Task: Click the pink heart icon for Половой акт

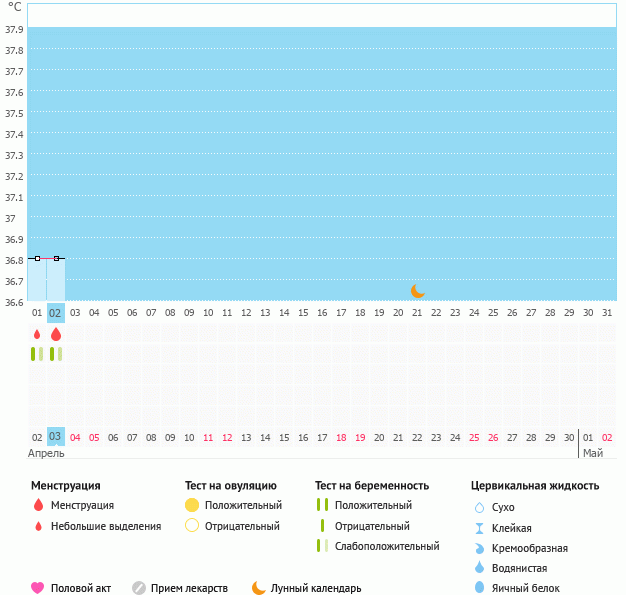Action: 38,588
